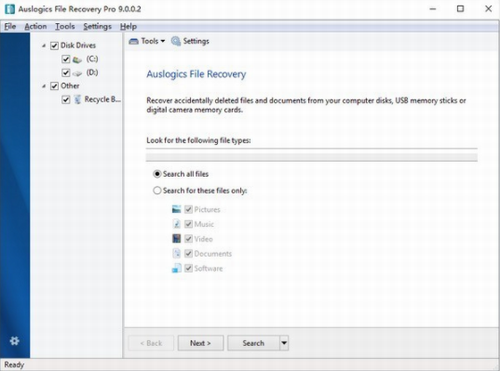The width and height of the screenshot is (500, 371).
Task: Open the Tools toolbar dropdown
Action: pos(147,41)
